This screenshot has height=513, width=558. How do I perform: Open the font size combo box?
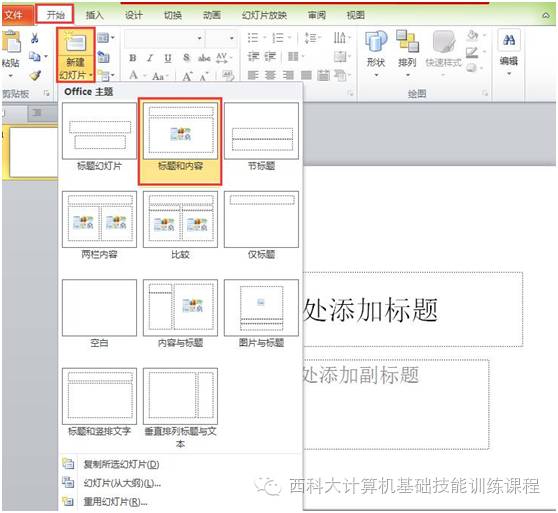(221, 38)
